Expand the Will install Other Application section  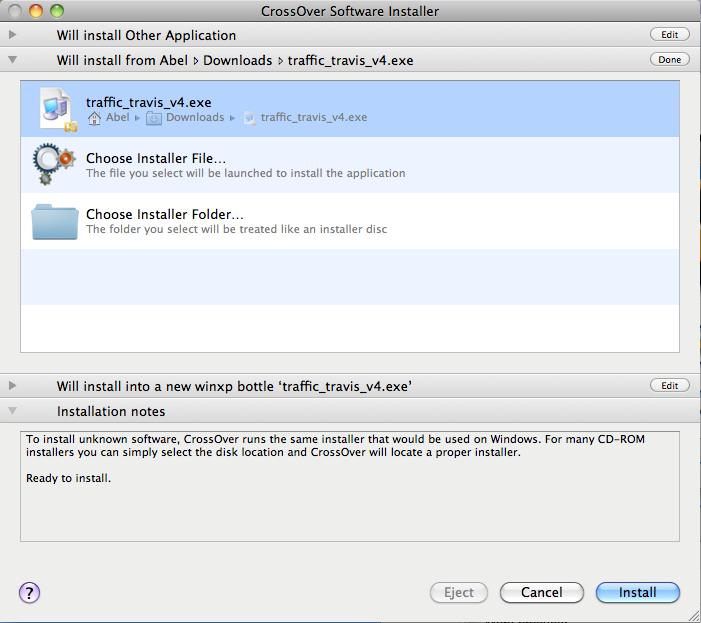pyautogui.click(x=13, y=34)
